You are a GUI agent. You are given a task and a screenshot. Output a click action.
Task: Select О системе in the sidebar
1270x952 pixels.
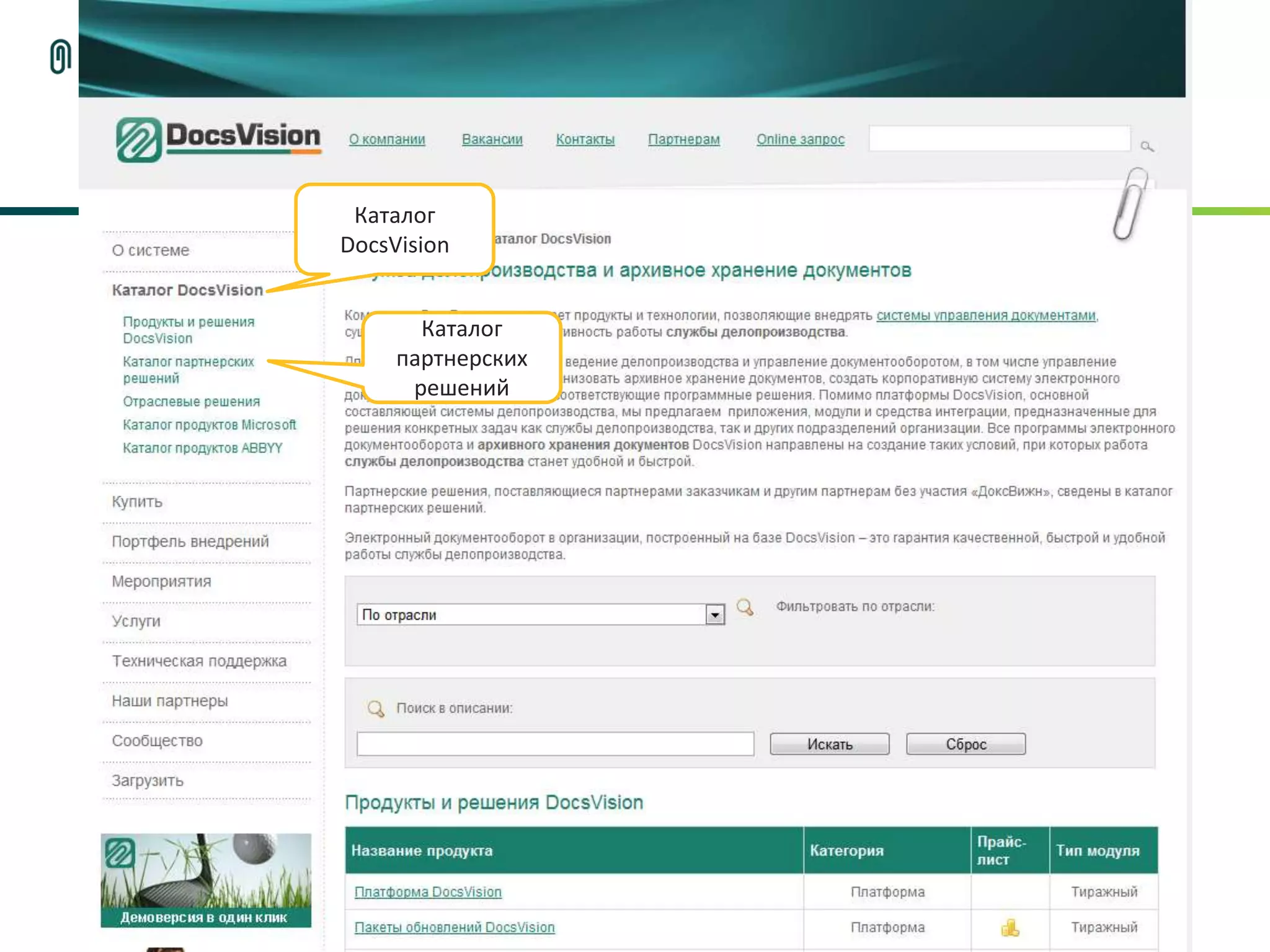point(151,250)
